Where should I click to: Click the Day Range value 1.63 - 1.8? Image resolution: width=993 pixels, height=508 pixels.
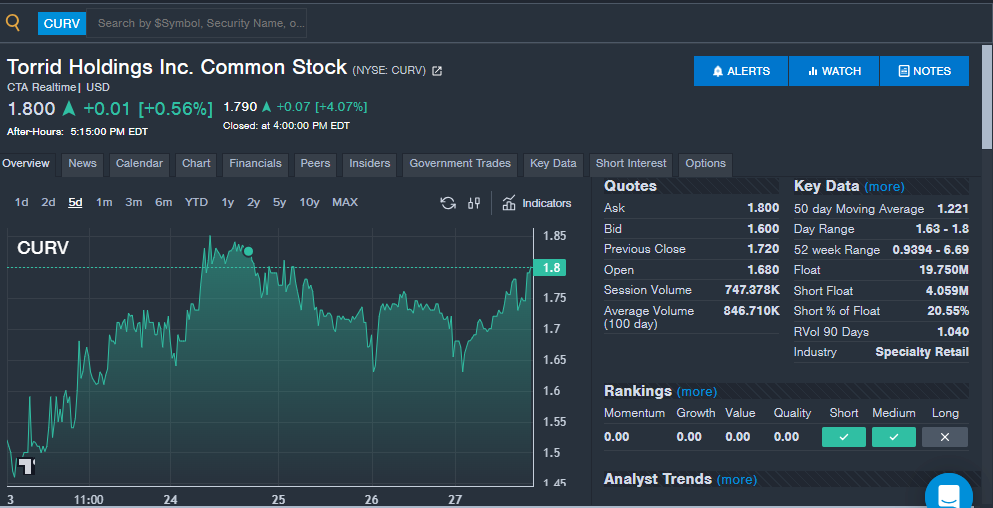click(x=942, y=229)
